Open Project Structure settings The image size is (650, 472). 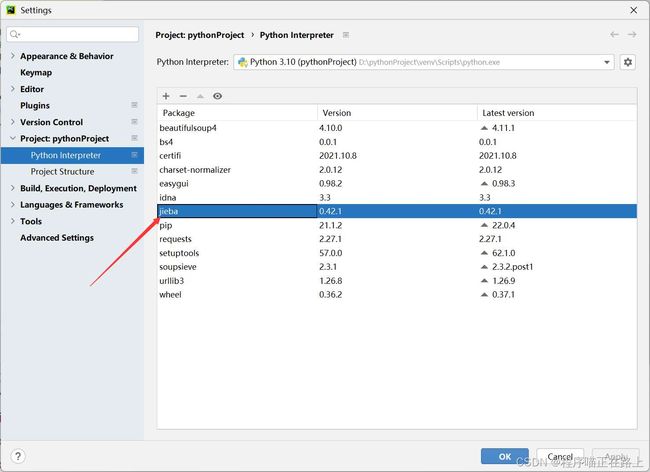coord(62,172)
